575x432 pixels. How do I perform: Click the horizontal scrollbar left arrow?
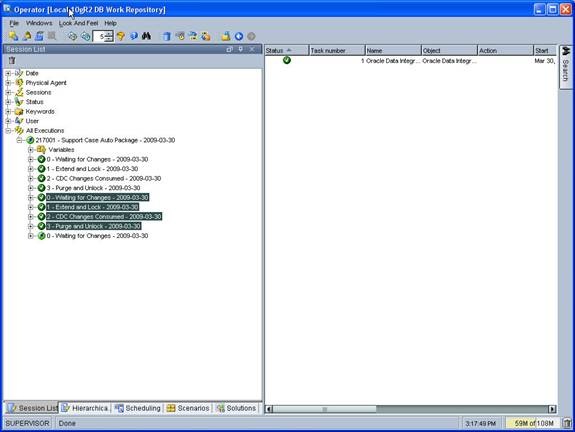pos(269,409)
